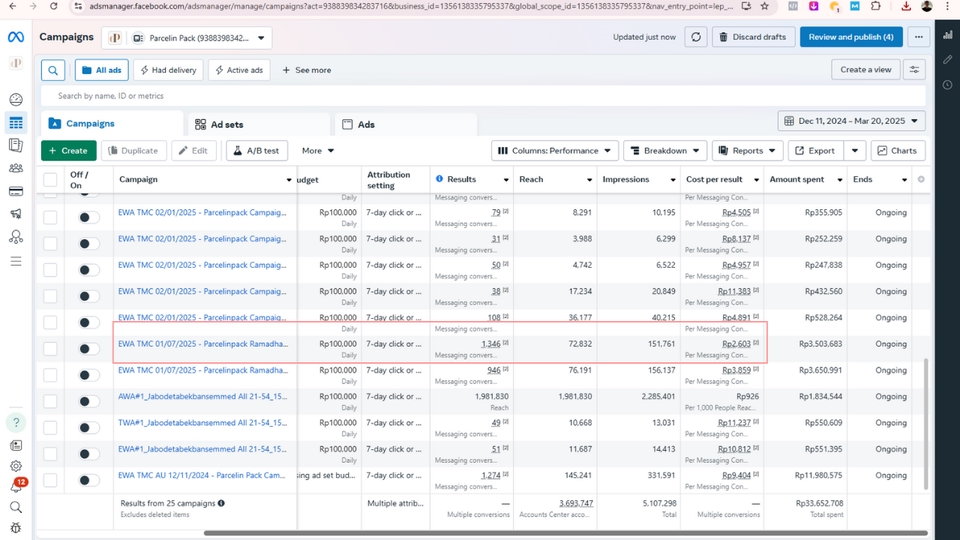This screenshot has height=540, width=960.
Task: Toggle on EWA#1_Jabodetabek campaign
Action: 89,454
